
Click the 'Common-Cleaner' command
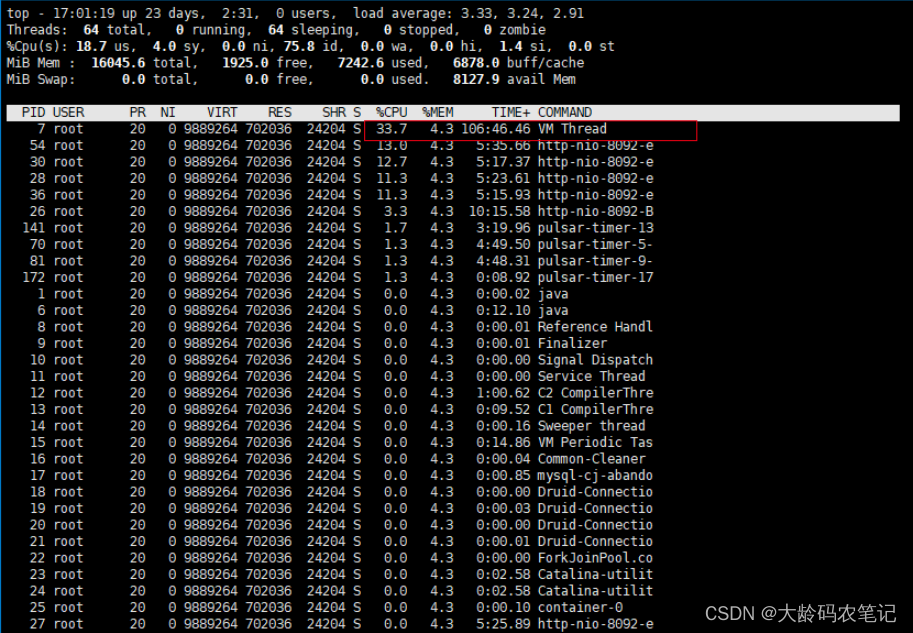(592, 459)
